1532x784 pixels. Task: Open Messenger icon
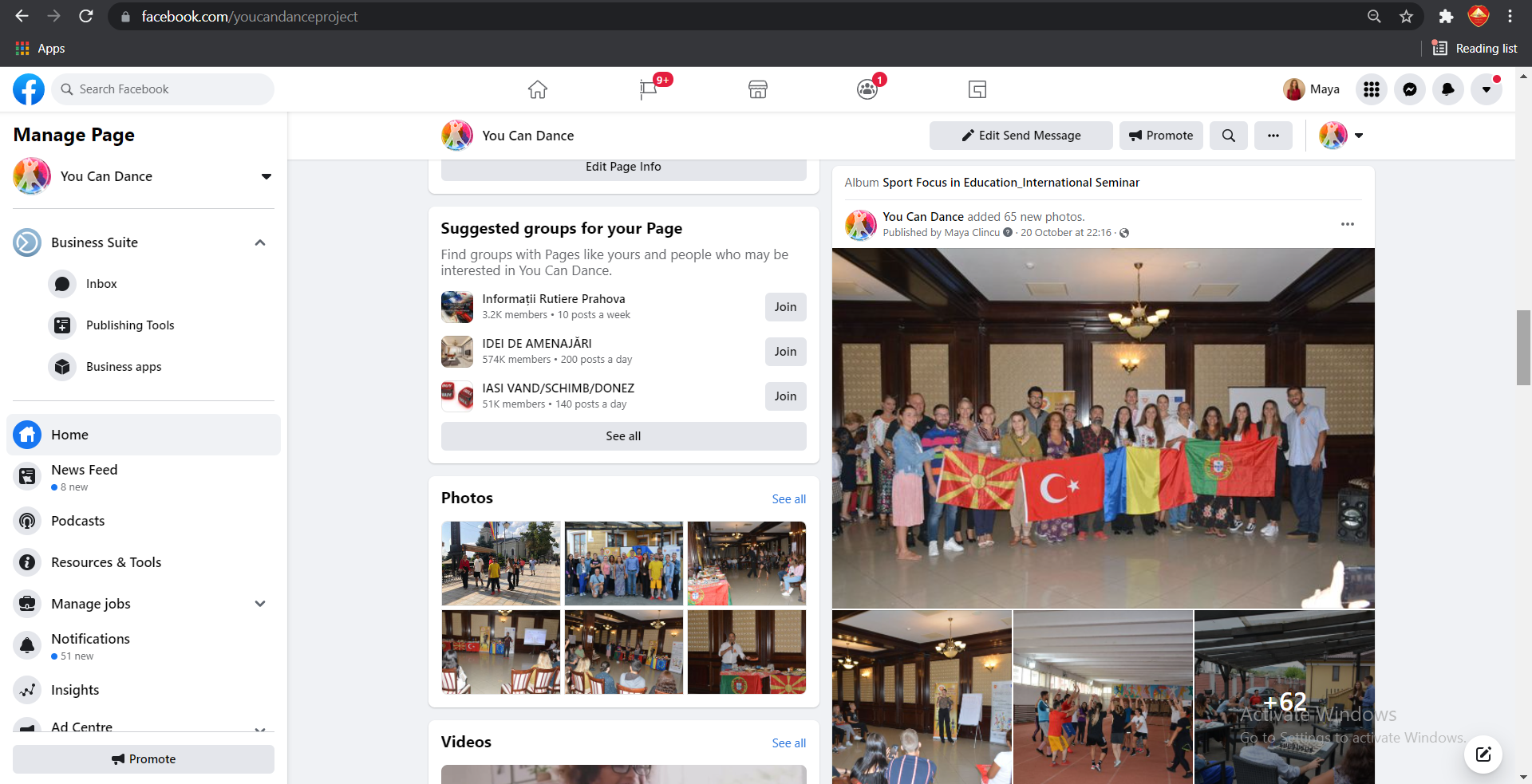(x=1410, y=89)
